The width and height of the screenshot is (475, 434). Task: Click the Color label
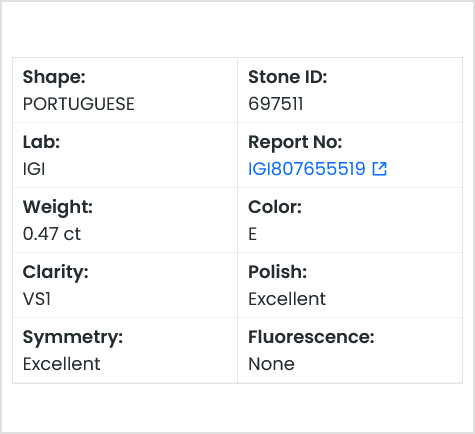275,207
